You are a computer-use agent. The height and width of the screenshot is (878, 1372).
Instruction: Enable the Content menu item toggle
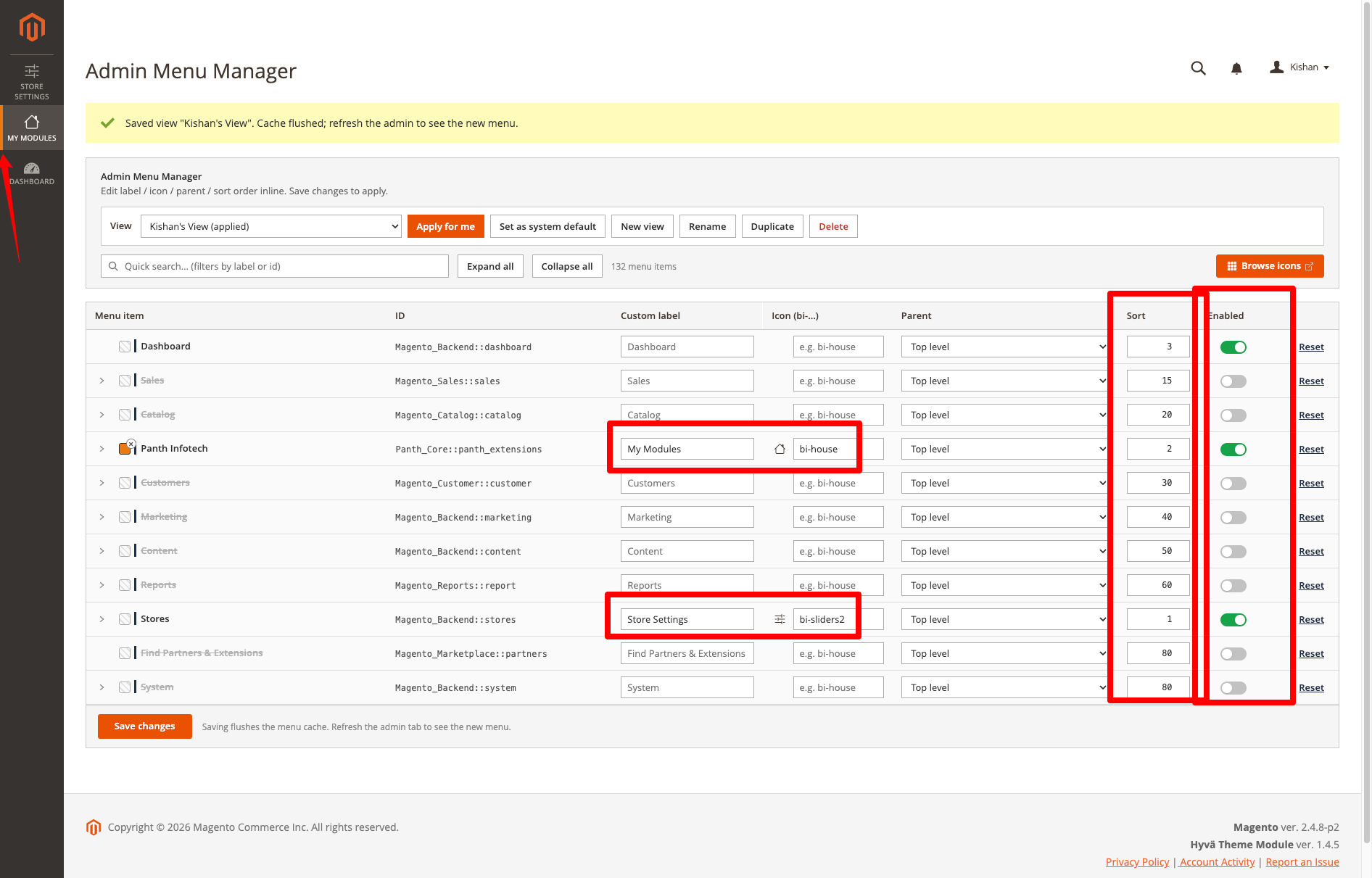click(x=1233, y=552)
